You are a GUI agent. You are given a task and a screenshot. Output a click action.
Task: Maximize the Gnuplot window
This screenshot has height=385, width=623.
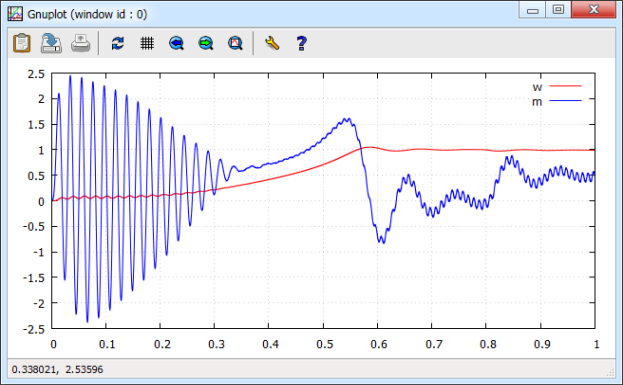point(558,10)
